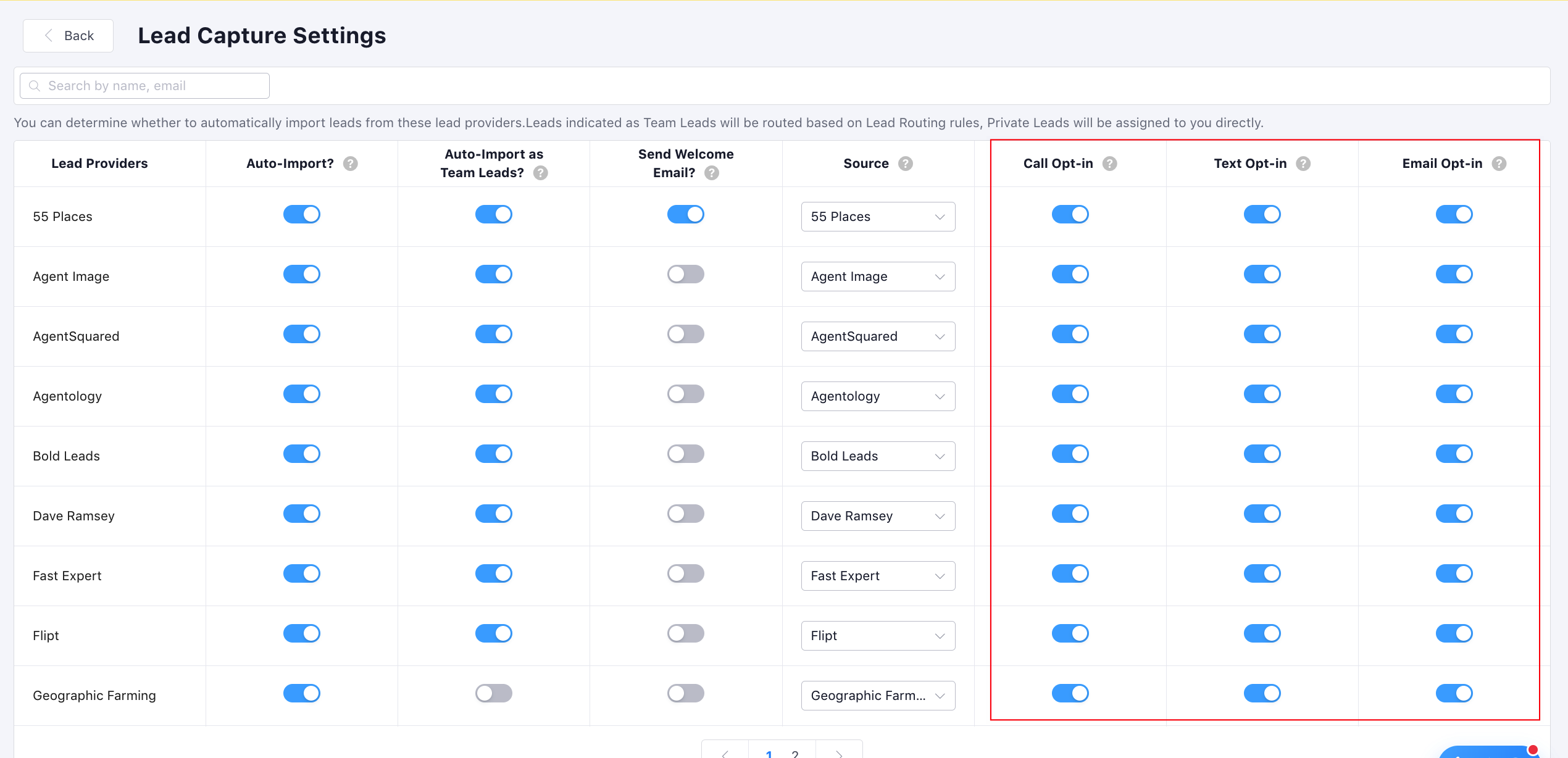Click the Email Opt-in help icon
1568x758 pixels.
pyautogui.click(x=1499, y=164)
